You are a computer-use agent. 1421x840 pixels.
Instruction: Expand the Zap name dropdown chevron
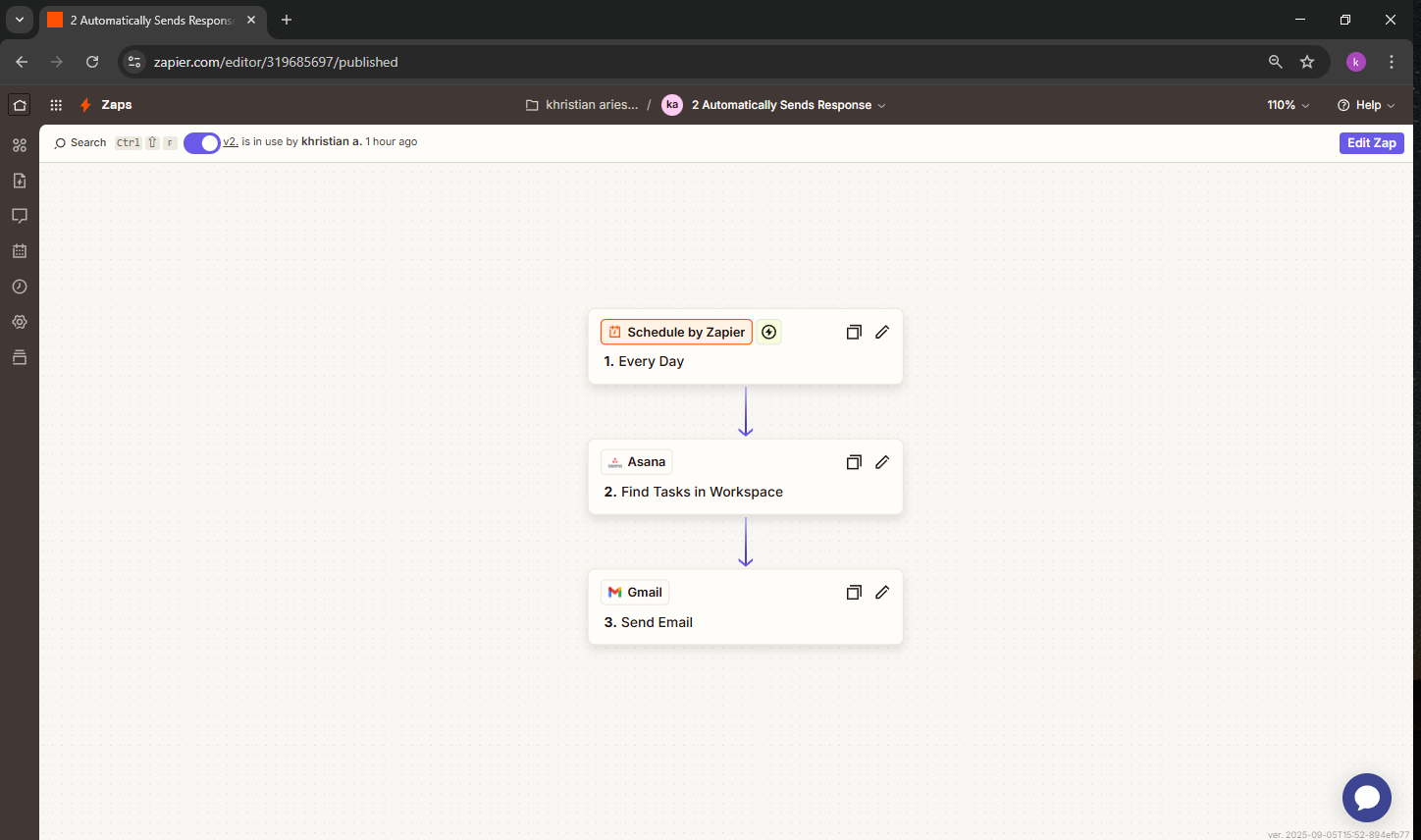point(881,106)
